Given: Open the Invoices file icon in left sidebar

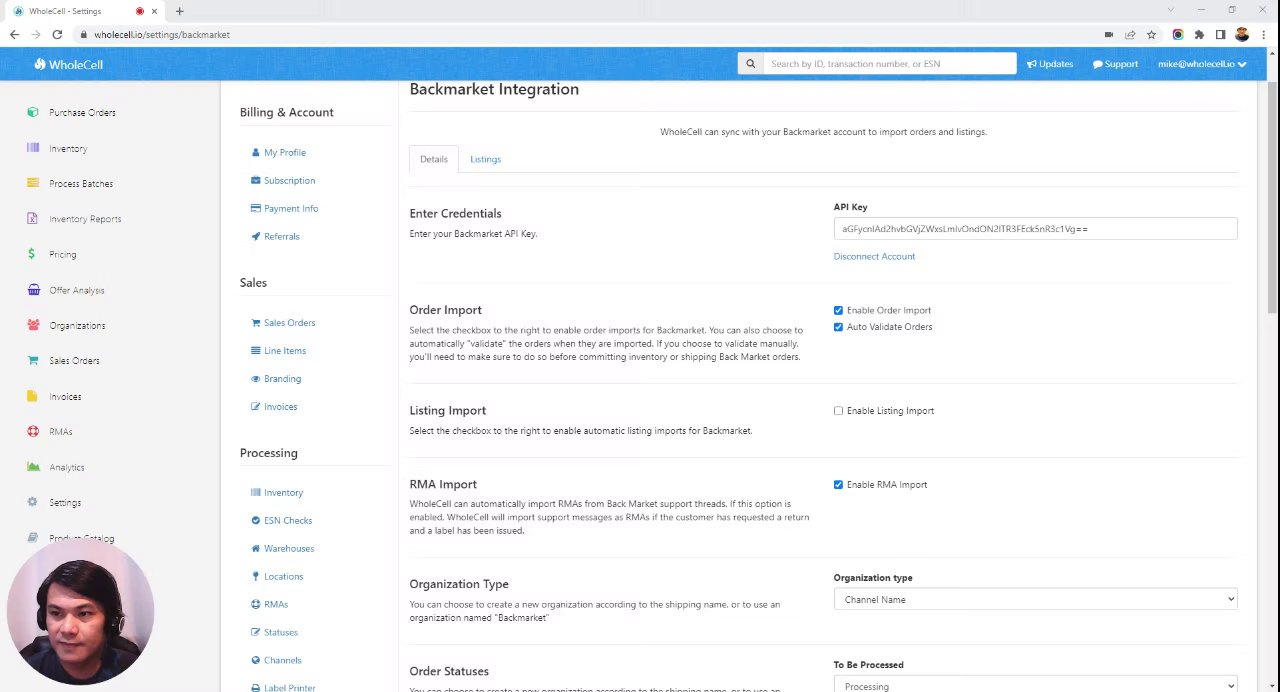Looking at the screenshot, I should (x=33, y=396).
